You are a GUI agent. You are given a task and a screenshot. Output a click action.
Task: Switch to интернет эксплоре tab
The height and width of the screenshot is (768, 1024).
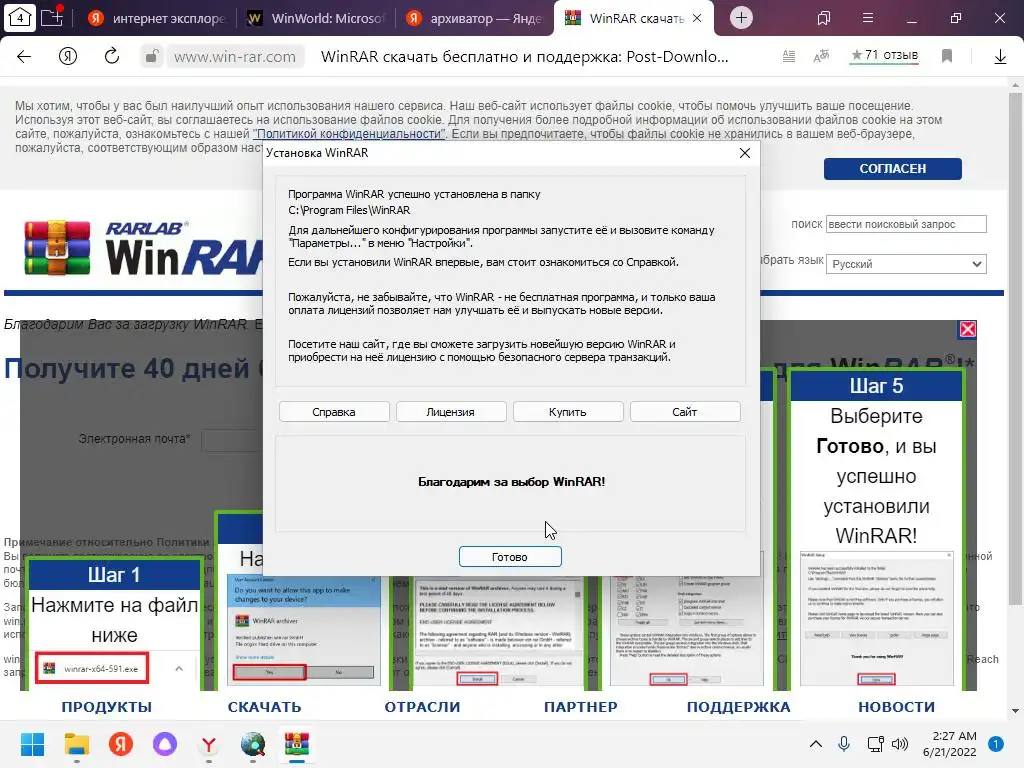coord(157,18)
